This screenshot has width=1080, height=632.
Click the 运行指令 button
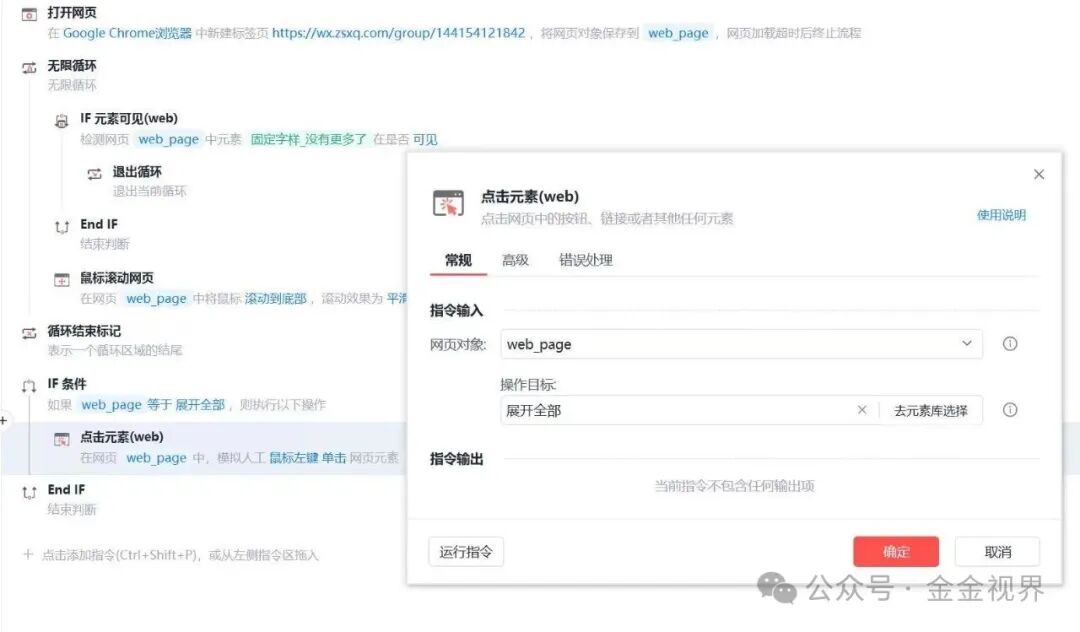465,551
